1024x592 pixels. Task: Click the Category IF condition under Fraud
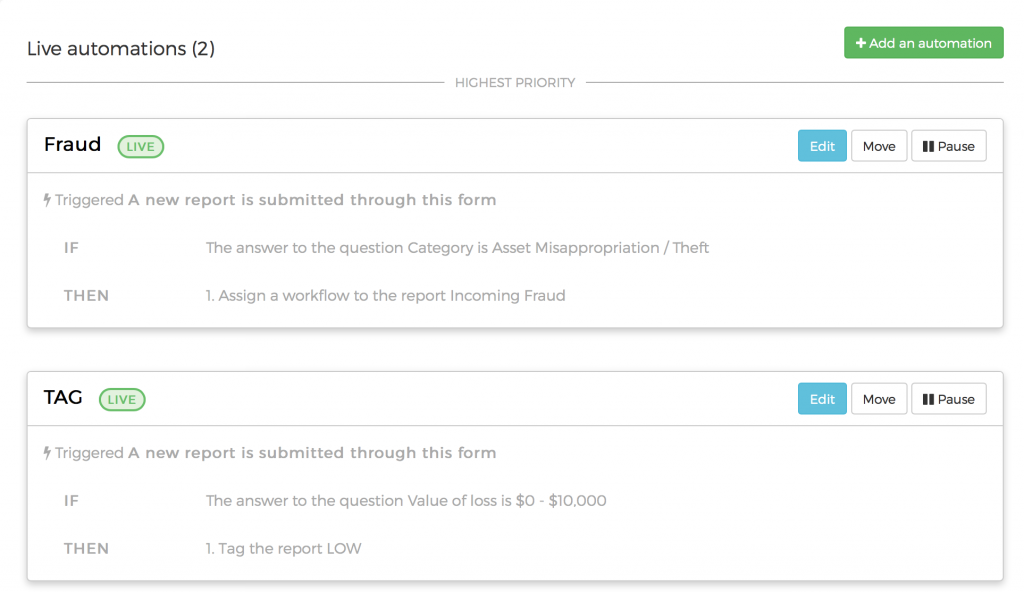pos(456,247)
